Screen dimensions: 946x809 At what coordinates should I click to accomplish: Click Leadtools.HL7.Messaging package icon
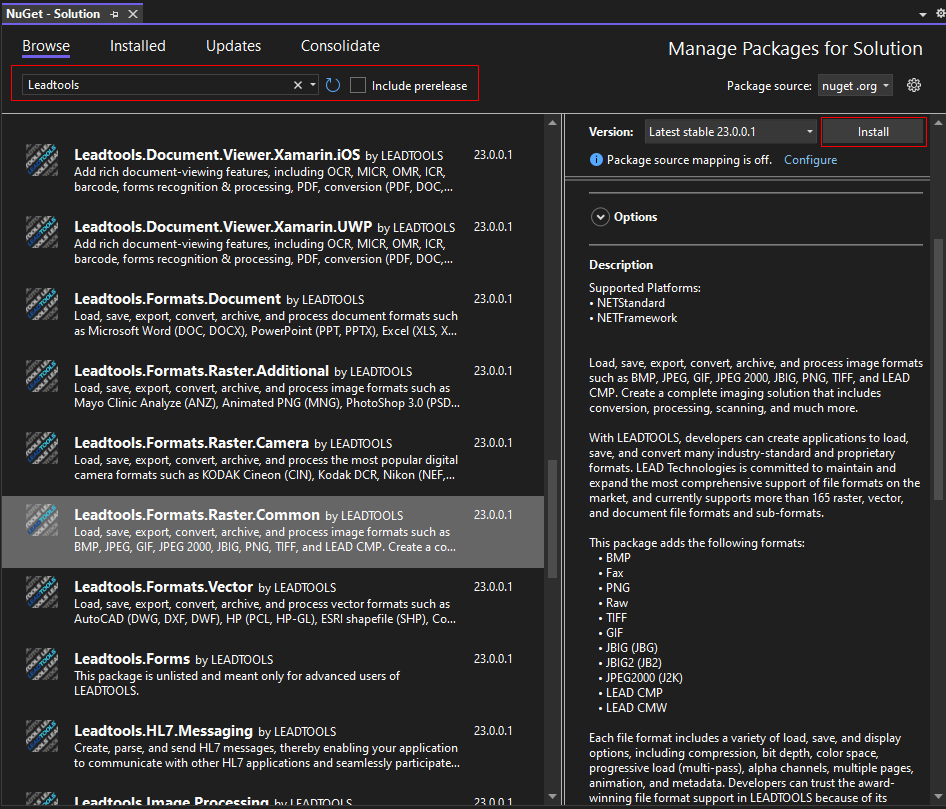[x=42, y=735]
